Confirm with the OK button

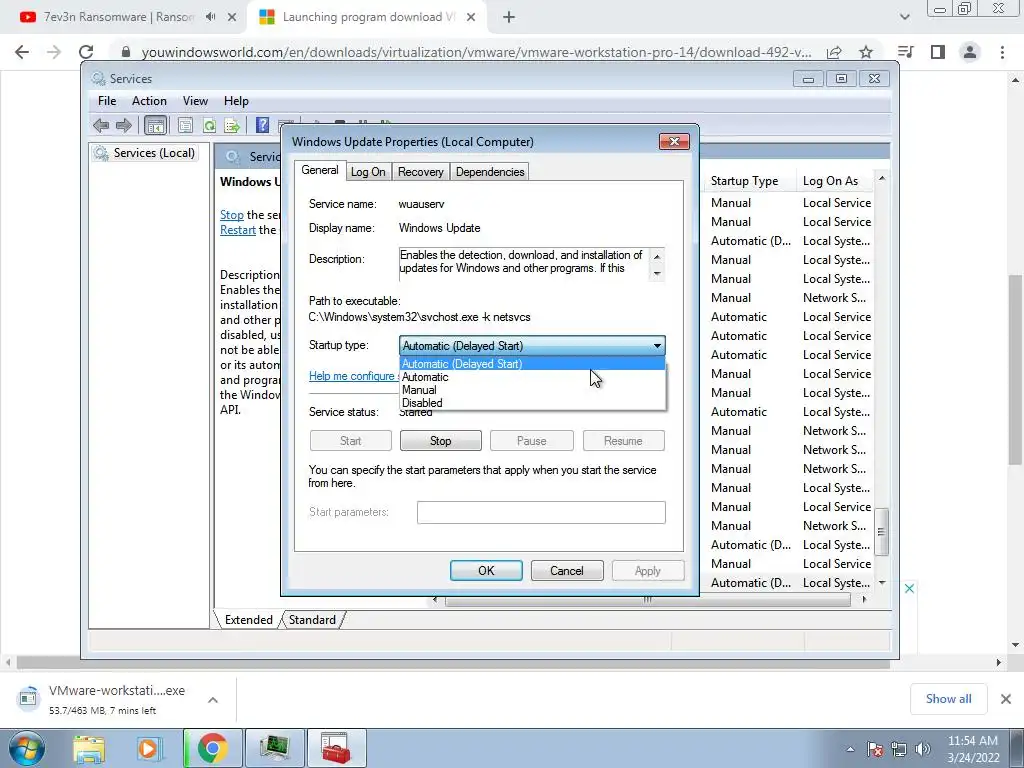pos(486,571)
